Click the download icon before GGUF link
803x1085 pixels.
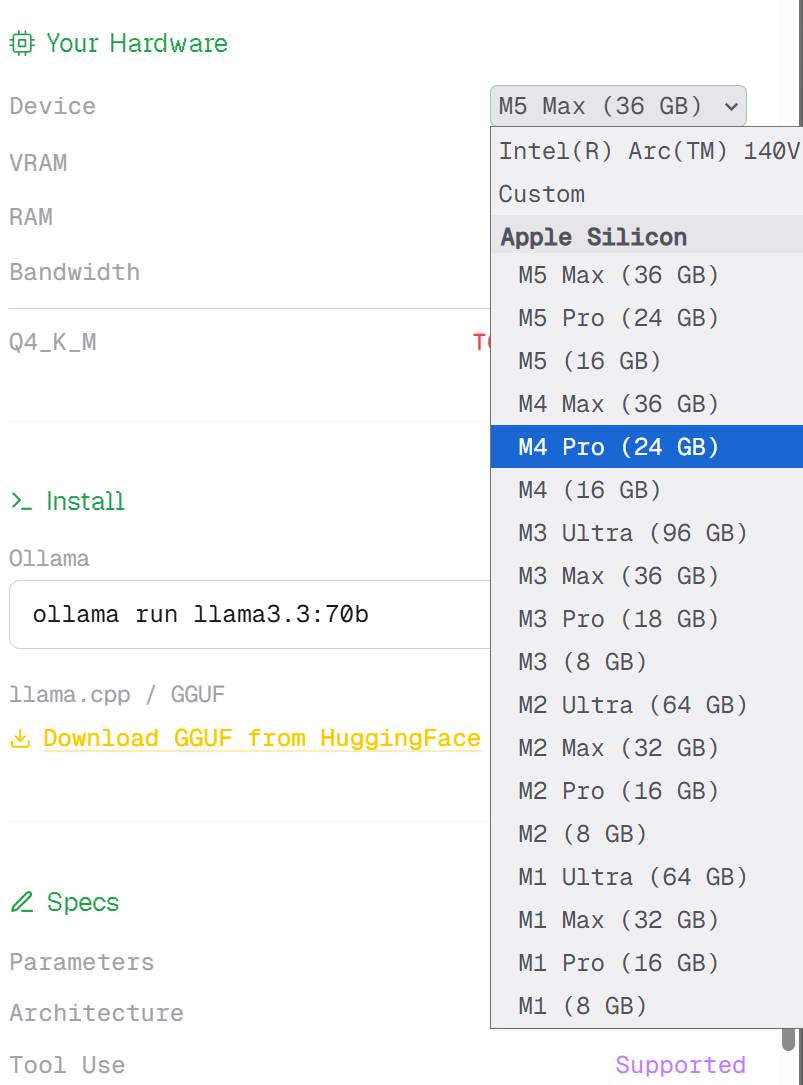[20, 739]
